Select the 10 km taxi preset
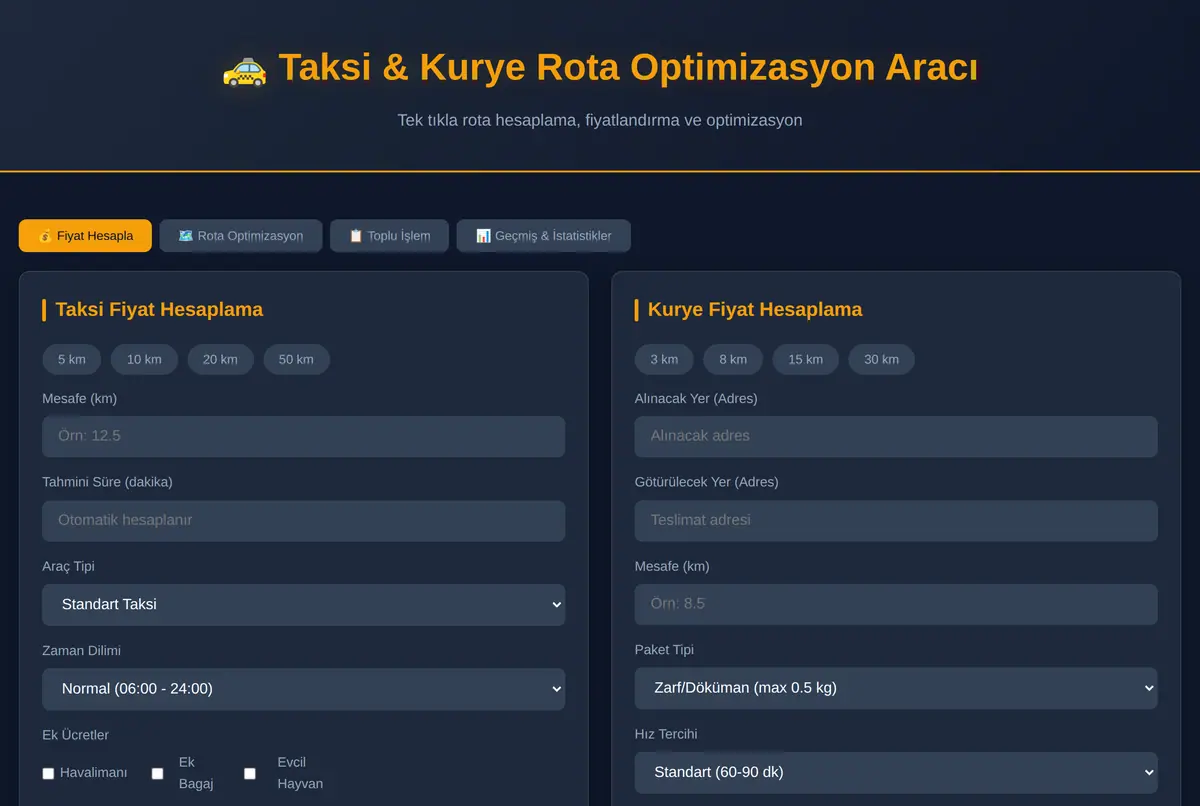This screenshot has height=806, width=1200. click(144, 359)
